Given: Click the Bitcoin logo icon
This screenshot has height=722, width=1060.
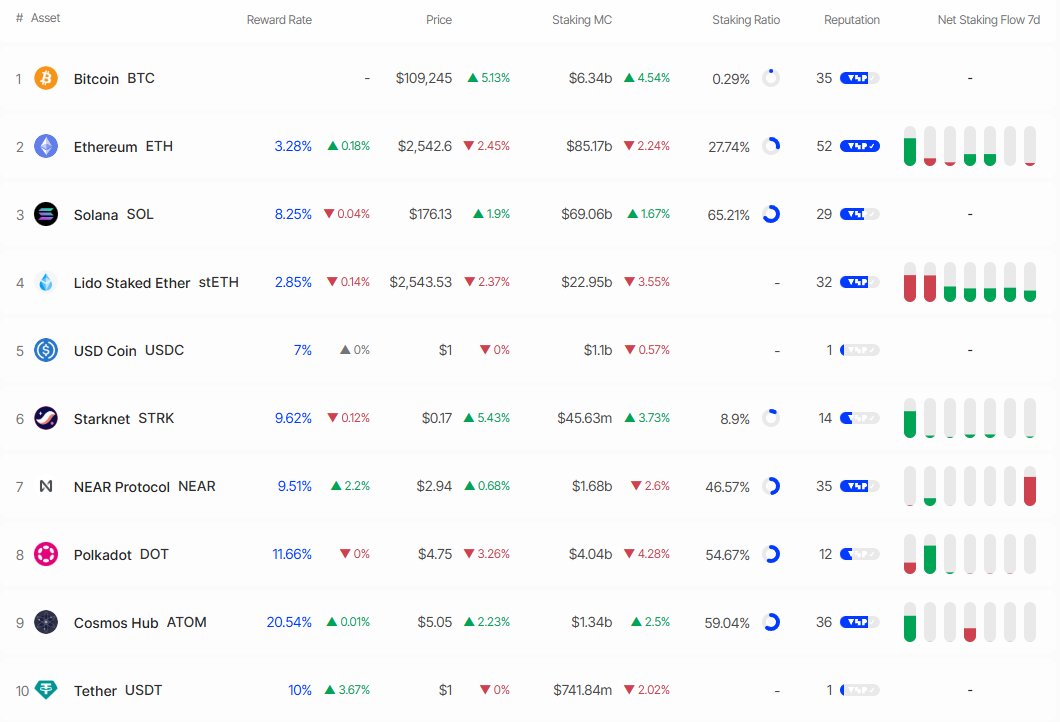Looking at the screenshot, I should [46, 78].
